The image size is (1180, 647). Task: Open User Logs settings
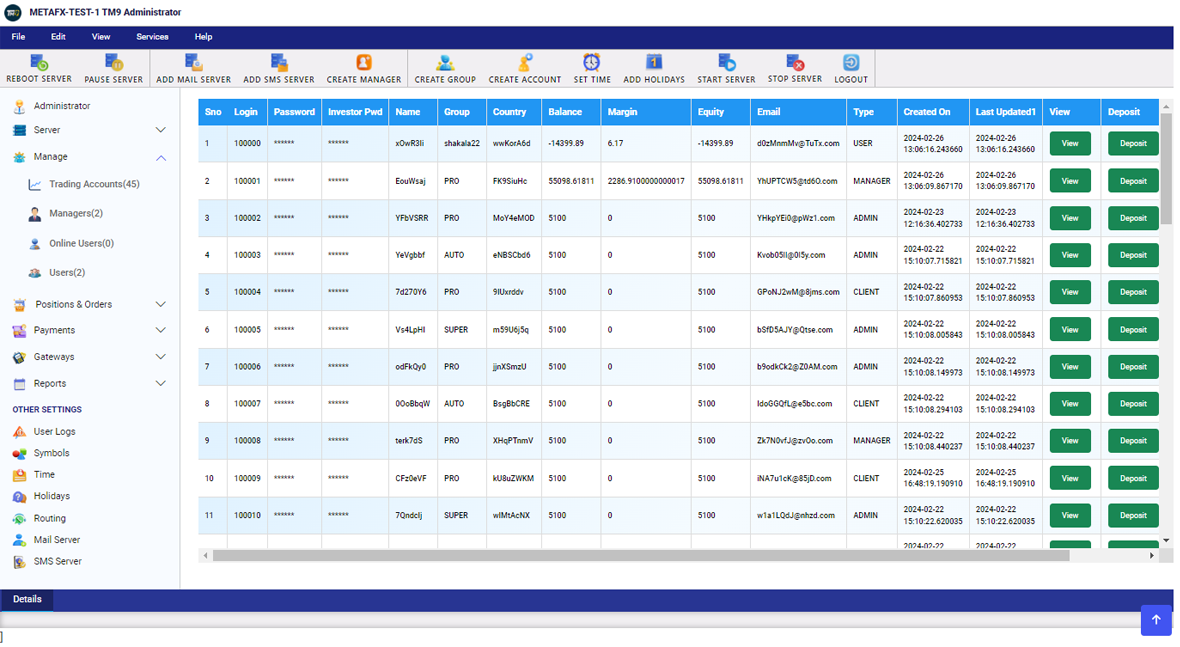[x=54, y=432]
